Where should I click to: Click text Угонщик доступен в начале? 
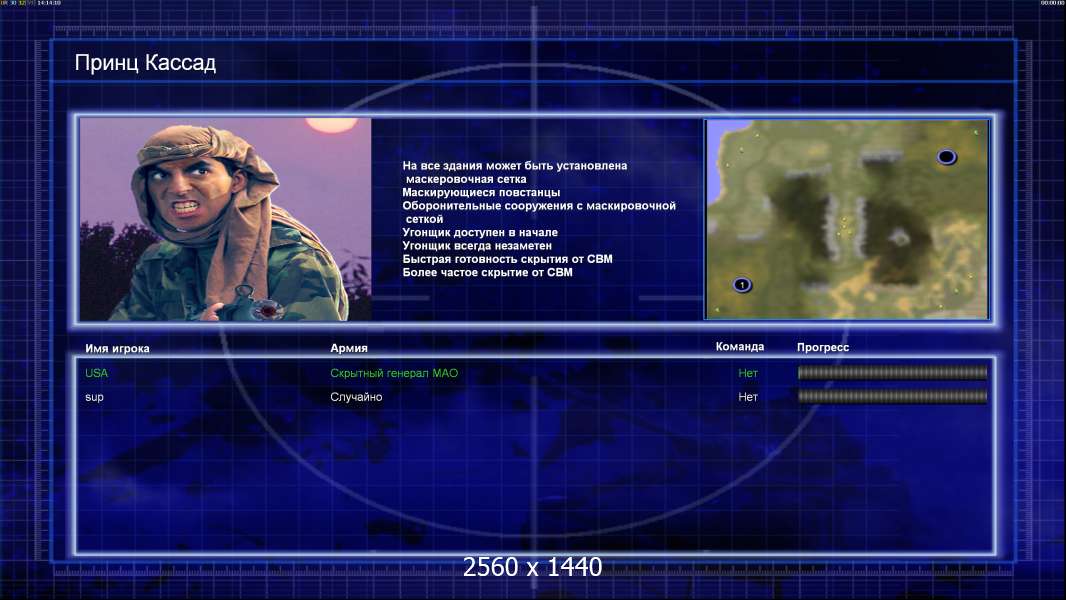pos(480,232)
